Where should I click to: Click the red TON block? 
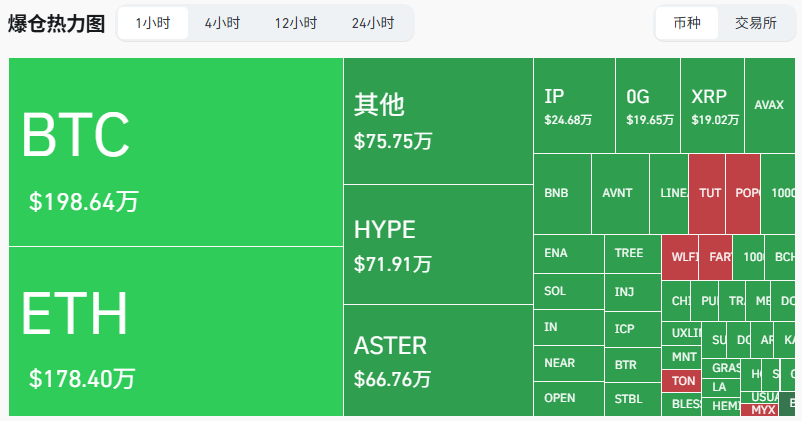pyautogui.click(x=683, y=381)
